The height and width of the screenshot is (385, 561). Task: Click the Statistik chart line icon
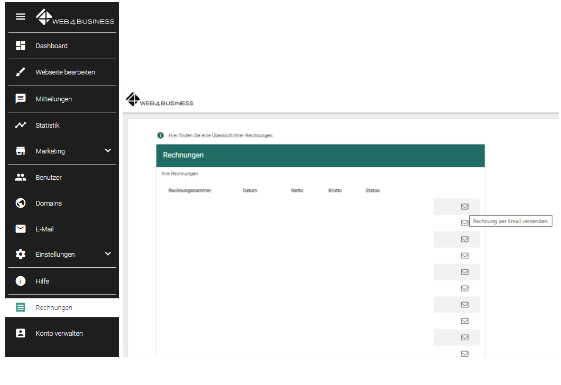pos(20,125)
